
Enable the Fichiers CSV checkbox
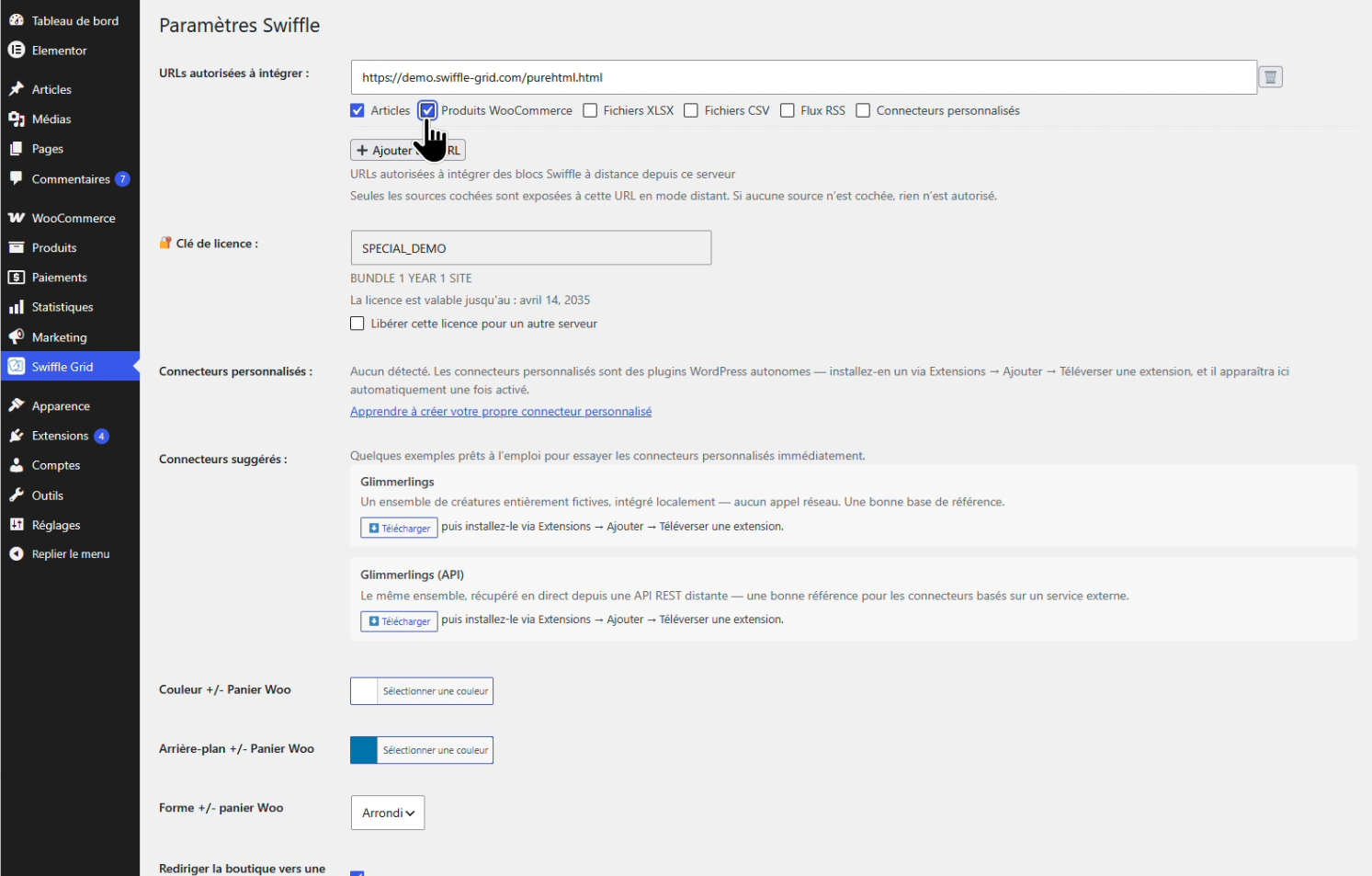tap(691, 110)
